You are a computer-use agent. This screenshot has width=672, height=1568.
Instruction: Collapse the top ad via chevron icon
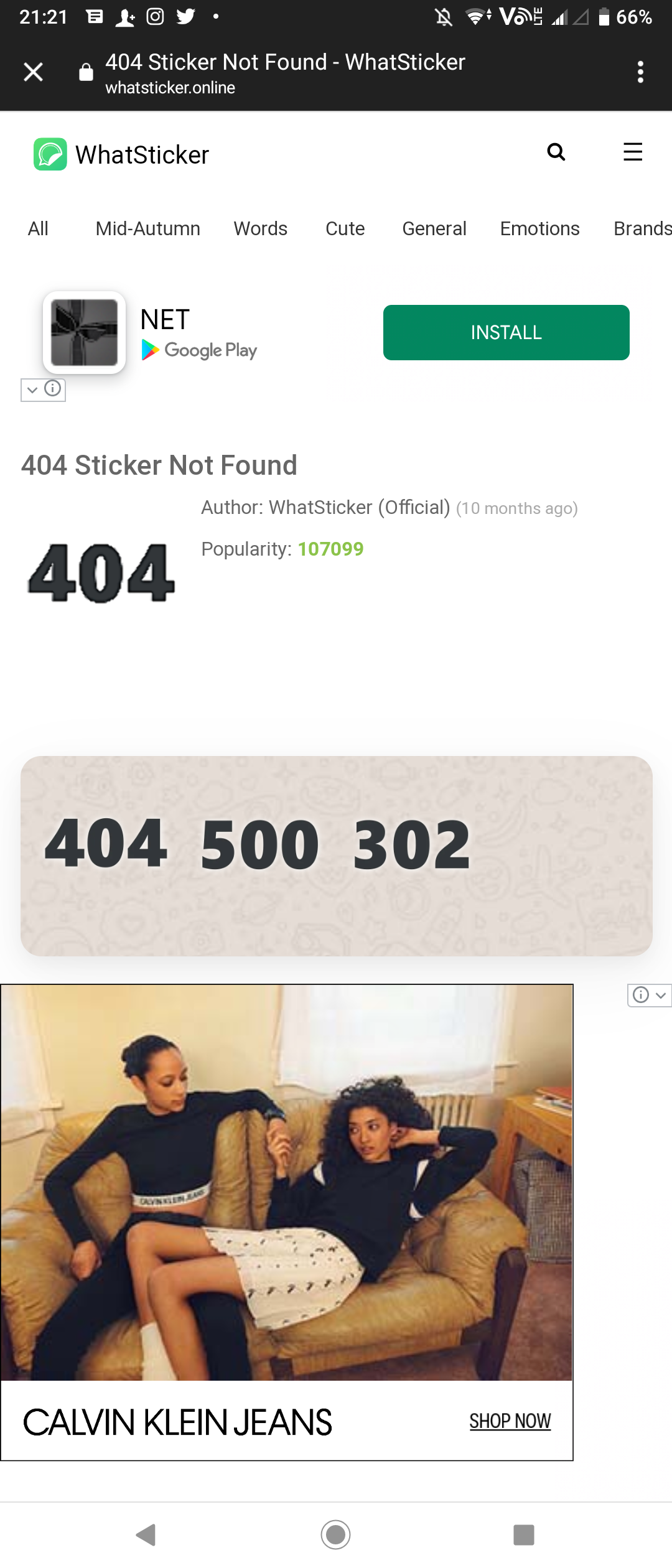pyautogui.click(x=32, y=390)
